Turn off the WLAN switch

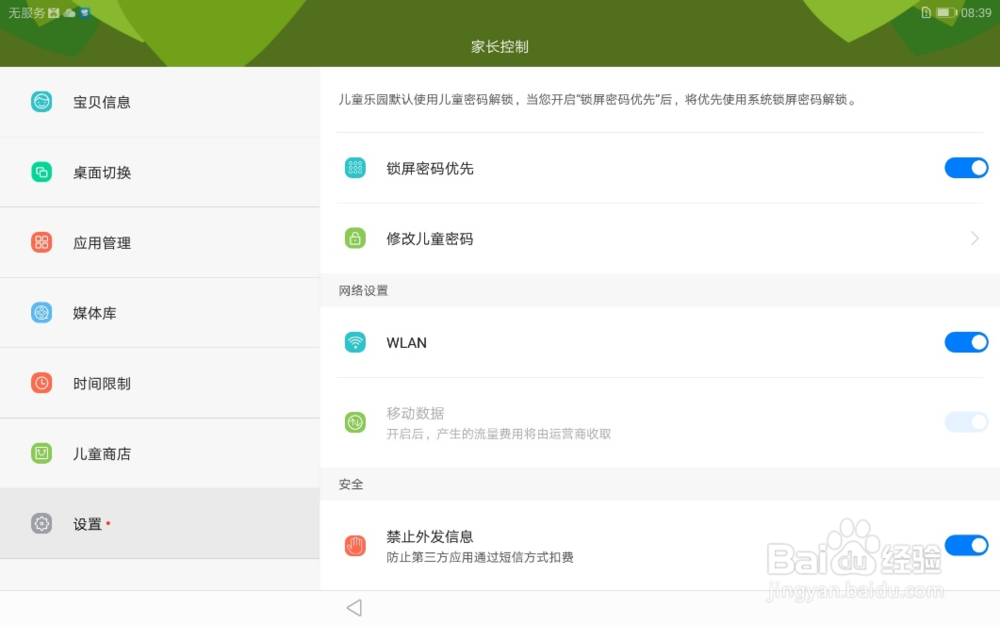[x=966, y=342]
